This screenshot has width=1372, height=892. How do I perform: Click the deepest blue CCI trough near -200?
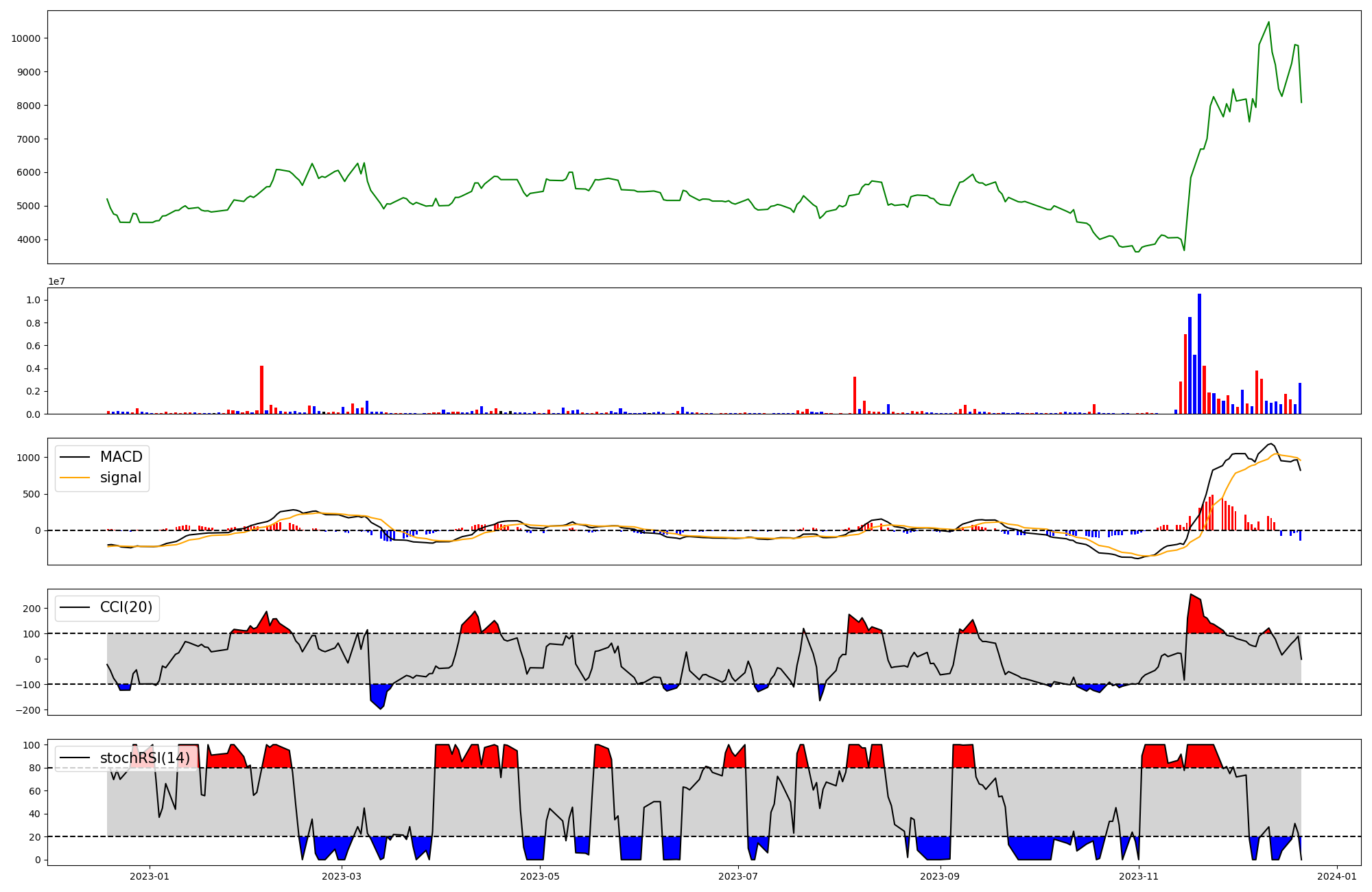381,707
